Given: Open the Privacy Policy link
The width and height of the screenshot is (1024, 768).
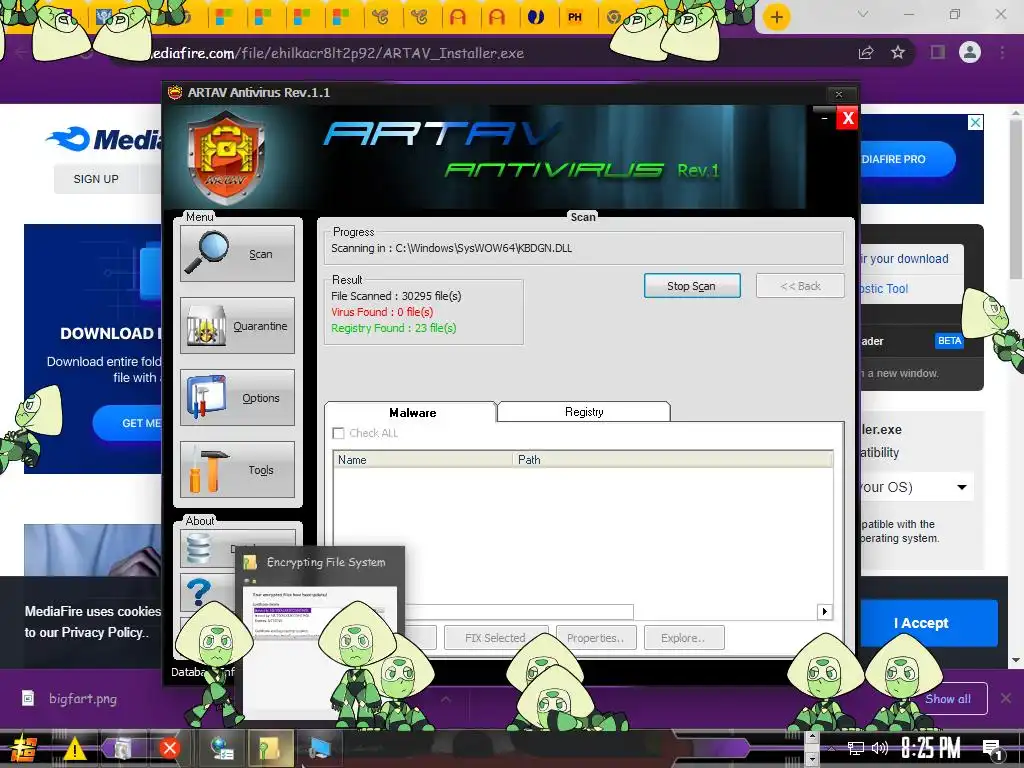Looking at the screenshot, I should (102, 632).
